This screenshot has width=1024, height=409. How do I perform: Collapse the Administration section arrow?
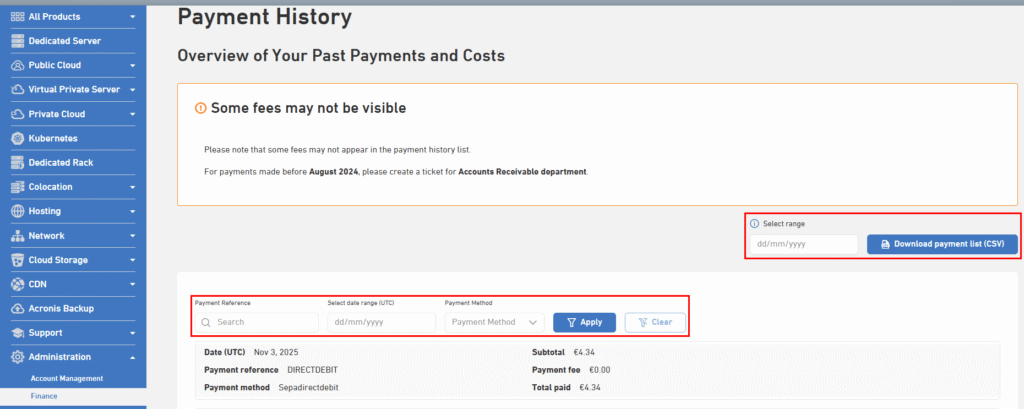coord(133,357)
